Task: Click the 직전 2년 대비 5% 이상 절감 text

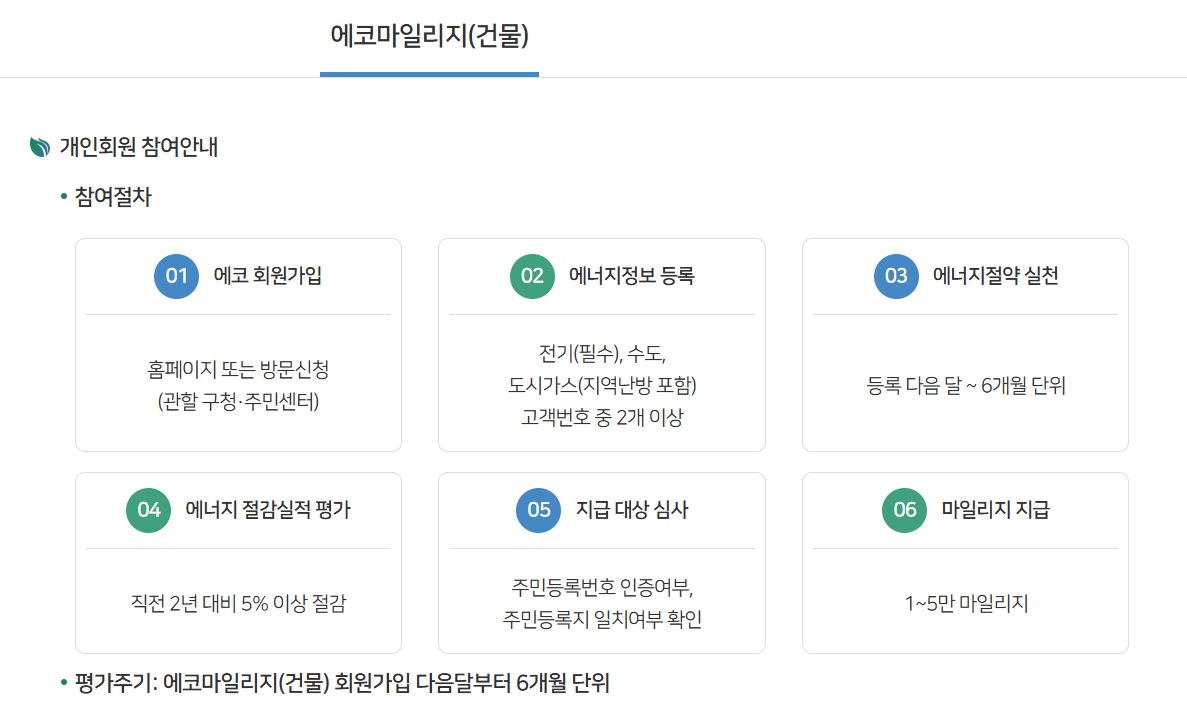Action: (x=238, y=604)
